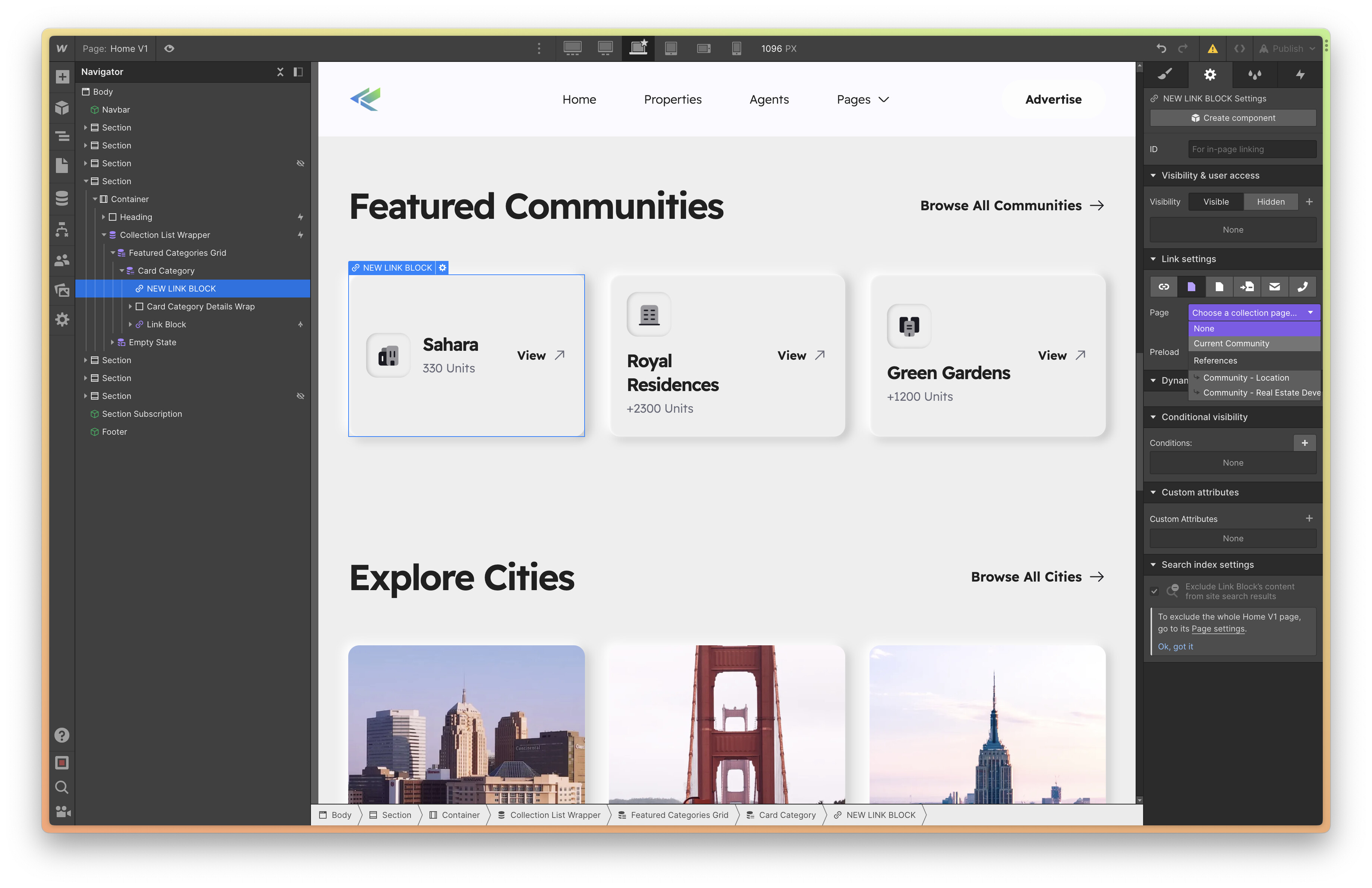Open the Add Elements panel

(x=62, y=77)
